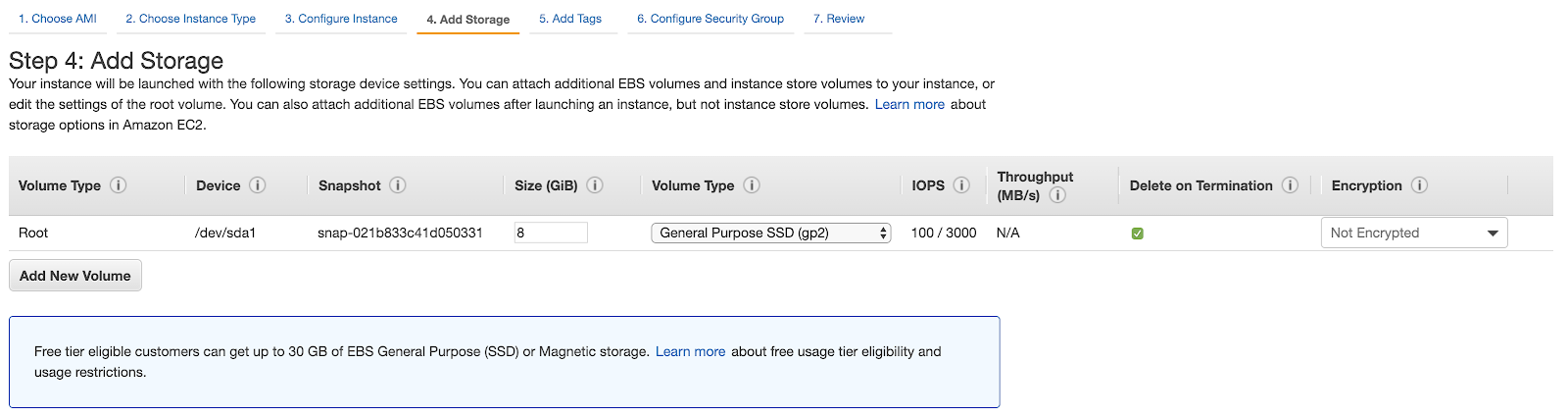
Task: Click the N/A throughput value
Action: 1008,233
